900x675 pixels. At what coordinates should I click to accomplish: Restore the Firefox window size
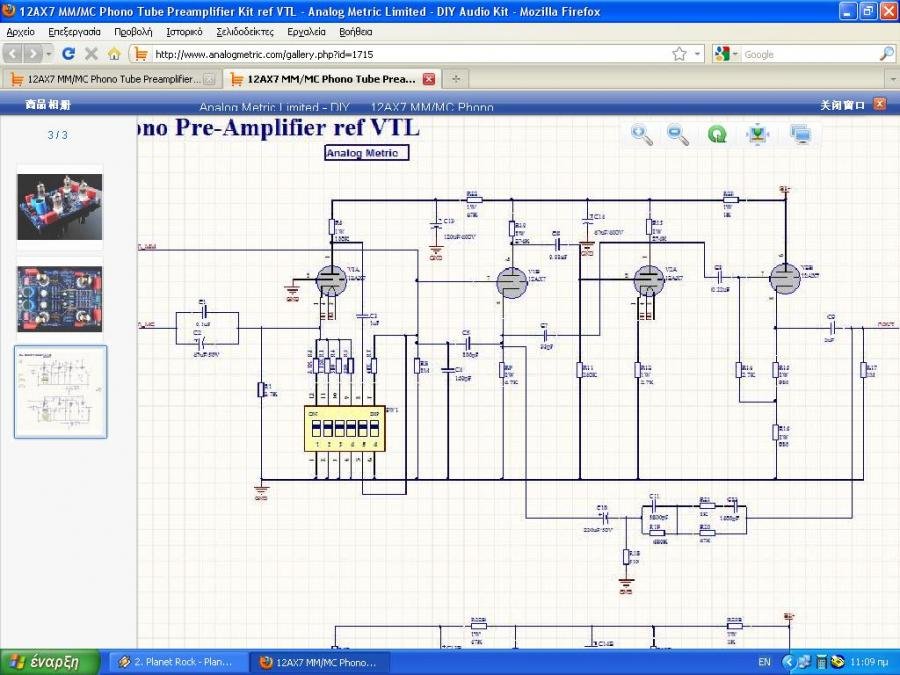[x=868, y=11]
